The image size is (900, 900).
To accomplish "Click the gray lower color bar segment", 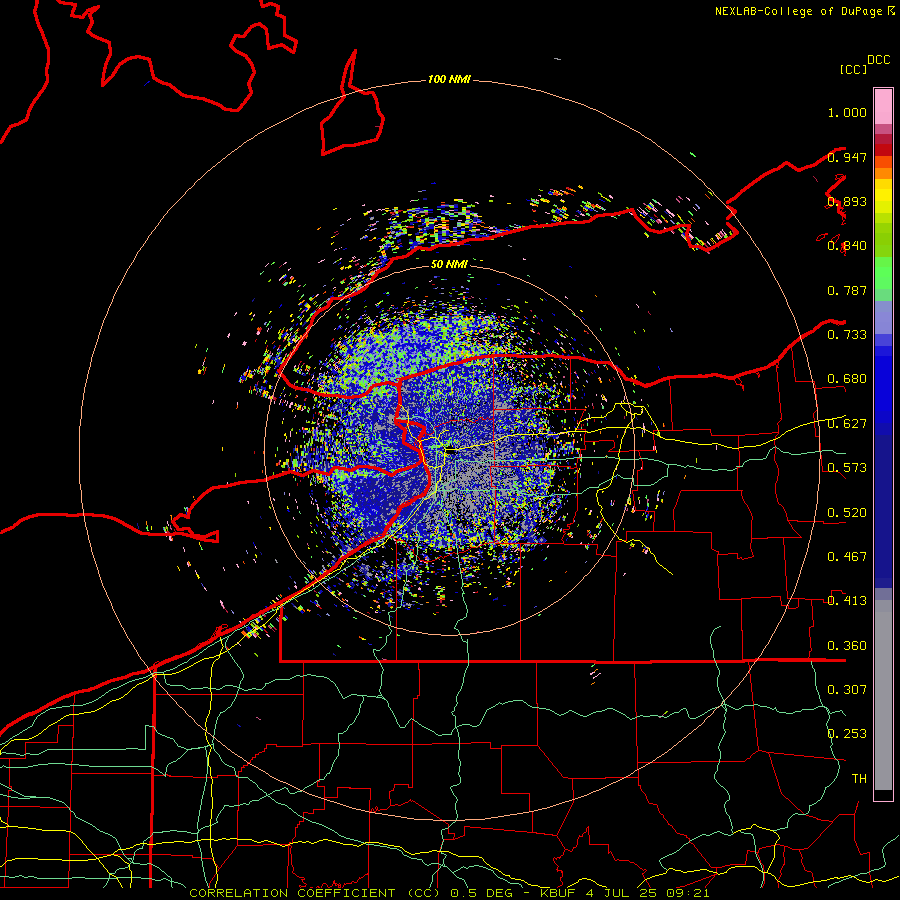I will click(883, 695).
